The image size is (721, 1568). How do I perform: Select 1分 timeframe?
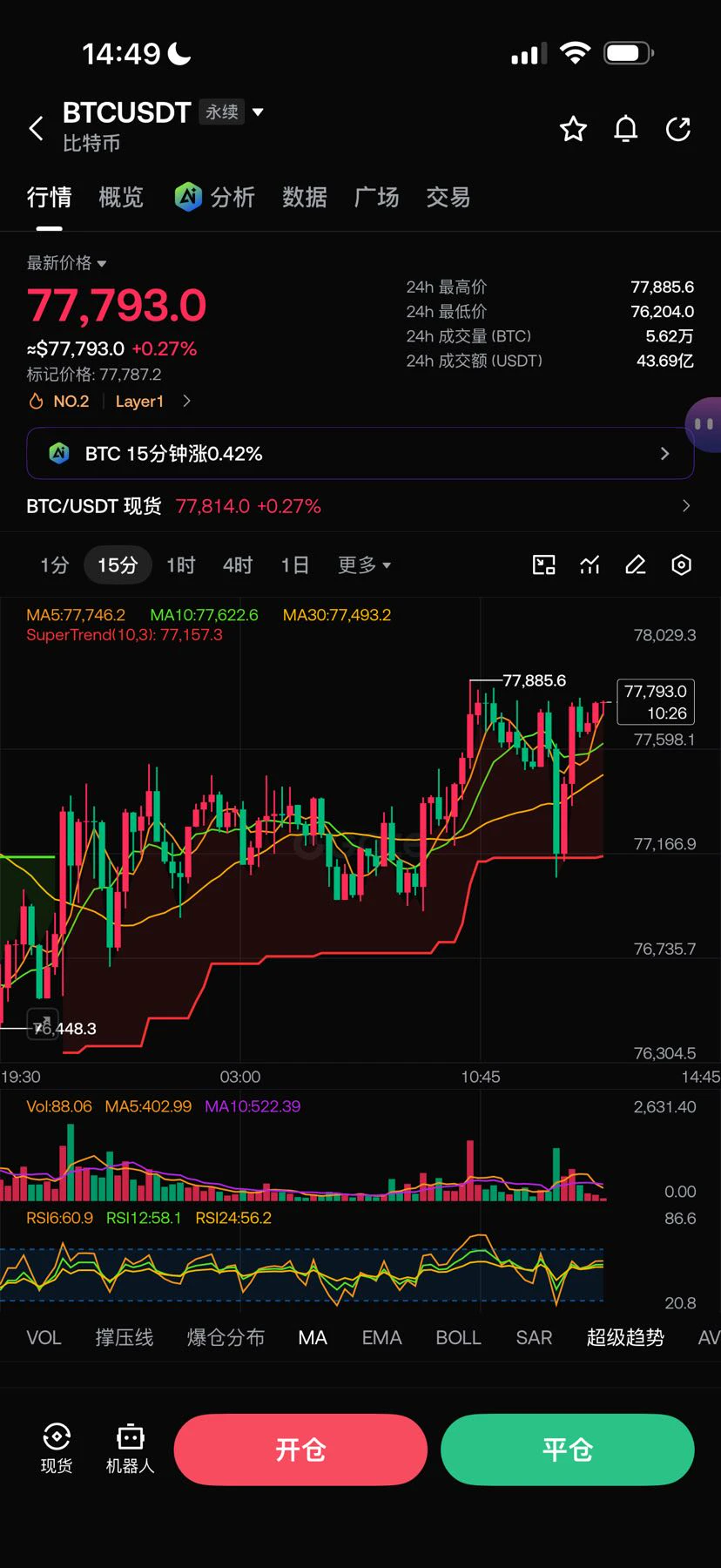54,565
